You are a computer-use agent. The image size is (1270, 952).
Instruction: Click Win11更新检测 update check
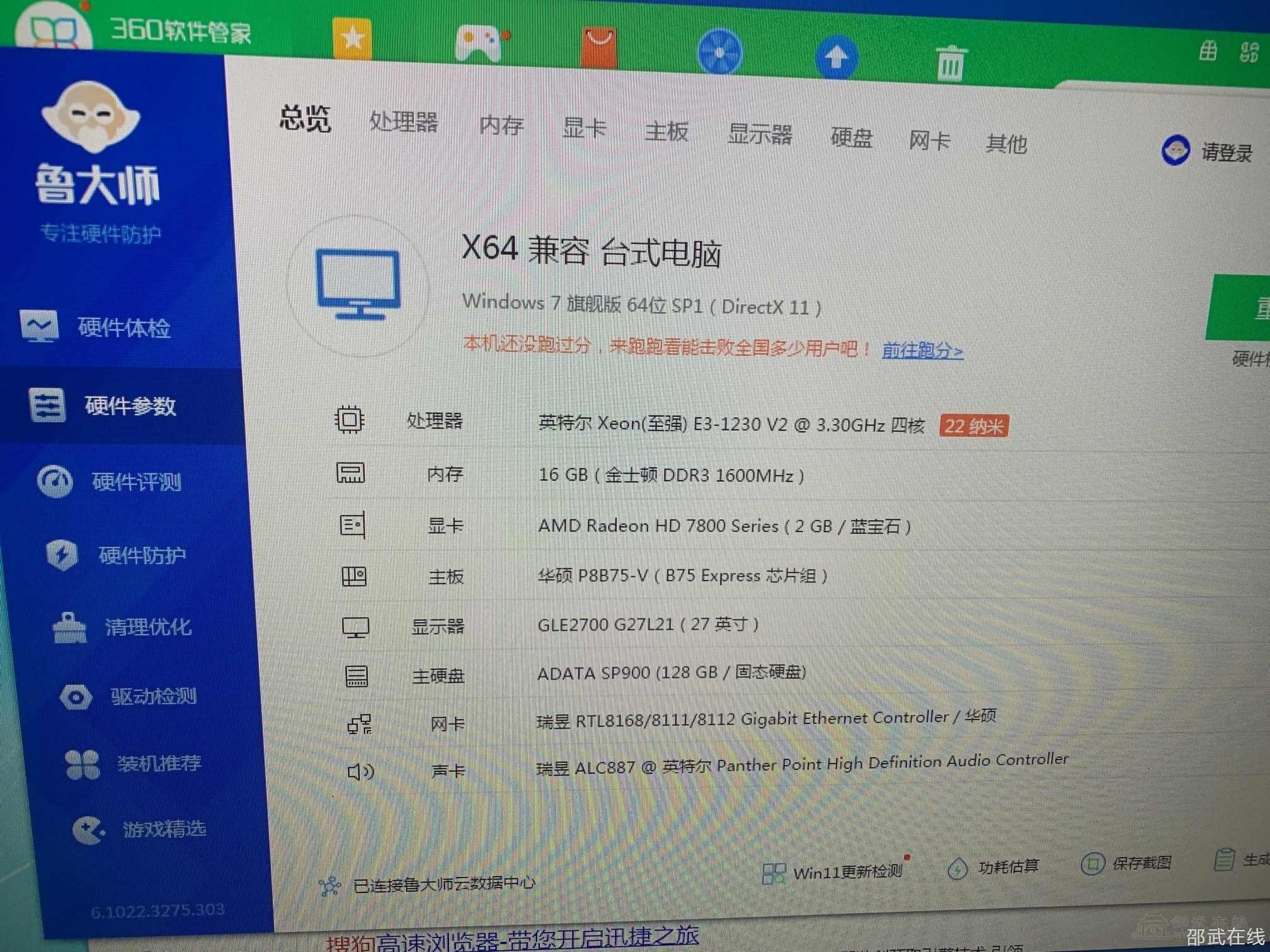(x=847, y=872)
